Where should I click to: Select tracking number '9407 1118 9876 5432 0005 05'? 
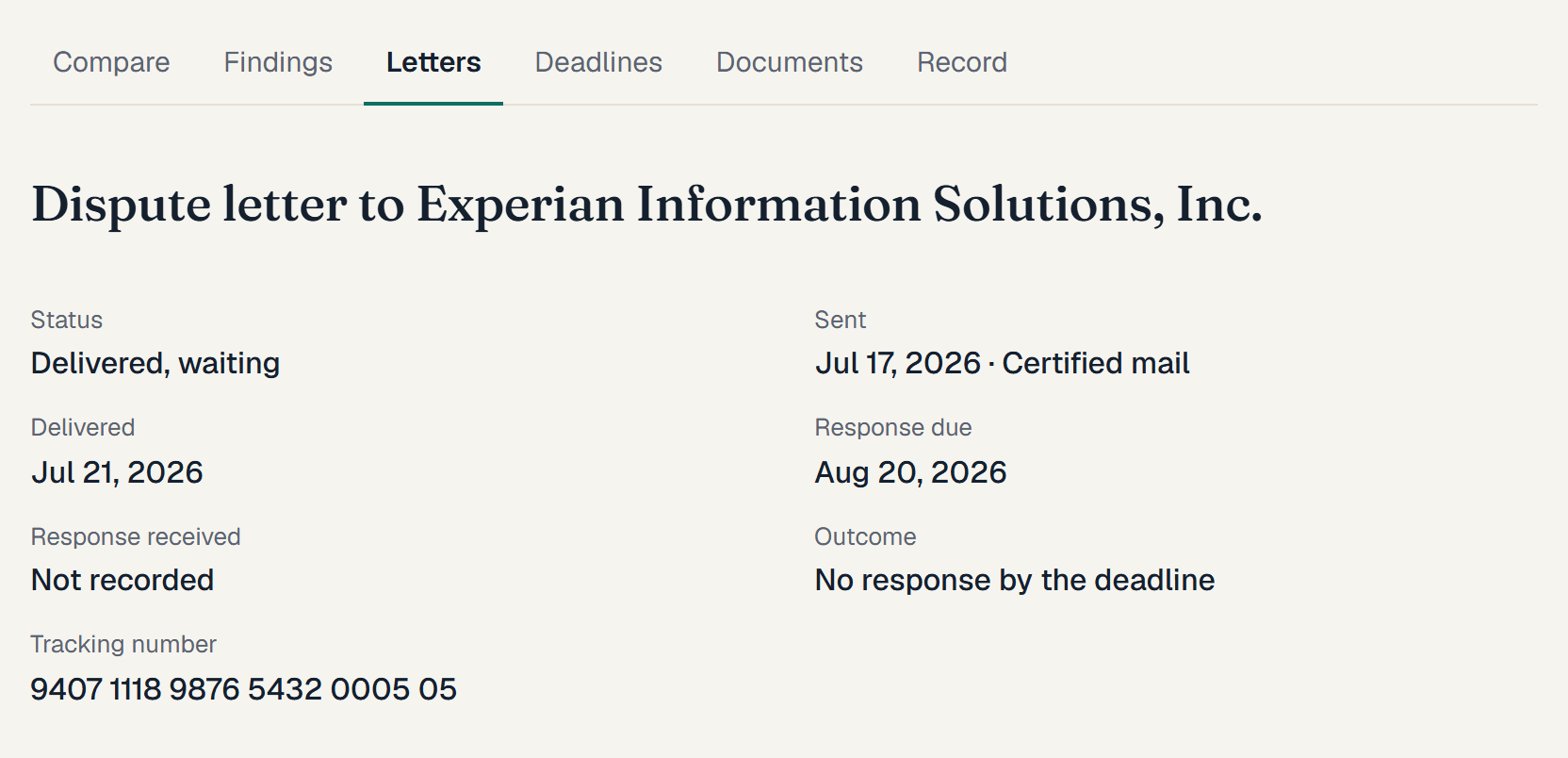(243, 689)
